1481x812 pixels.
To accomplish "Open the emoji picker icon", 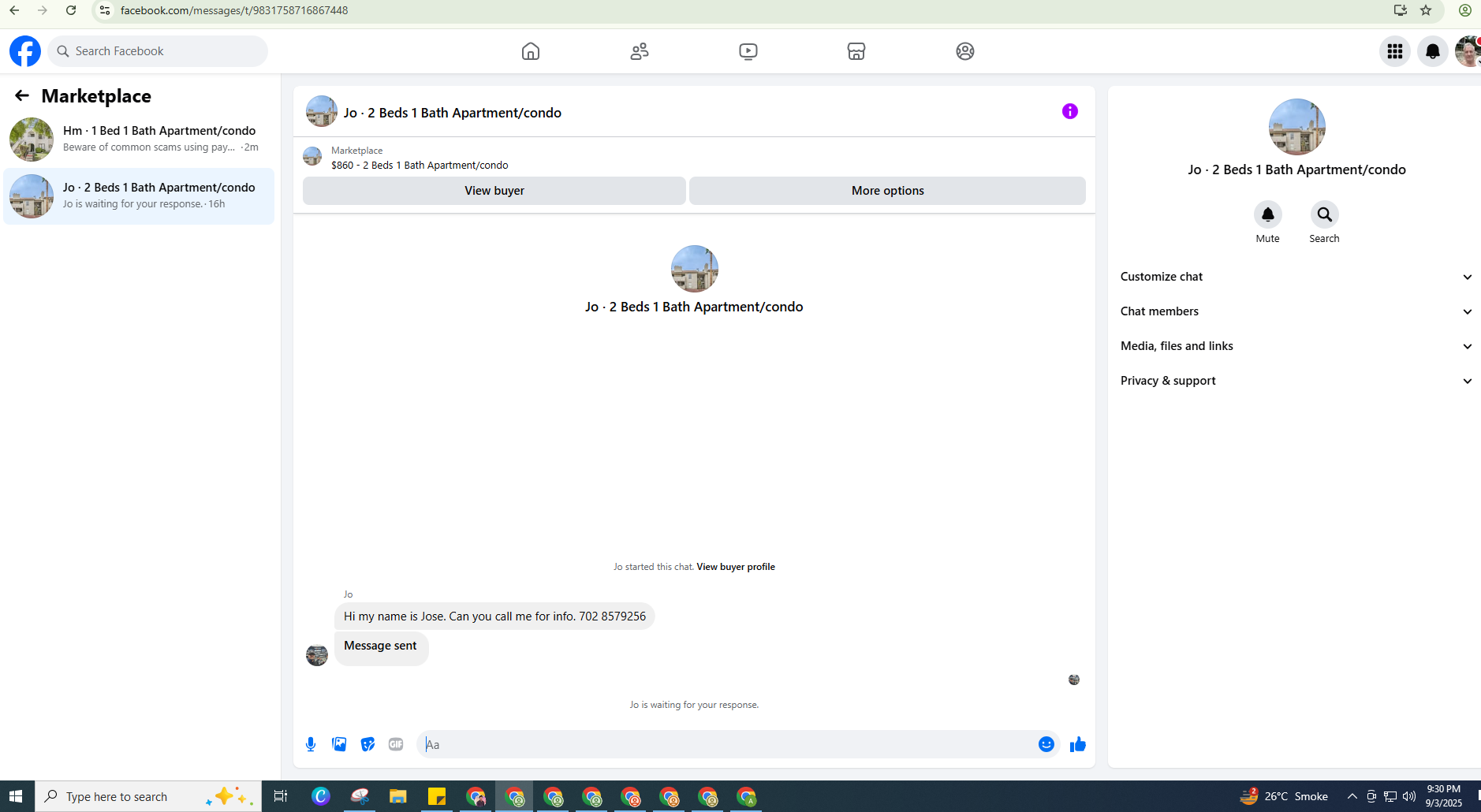I will 1046,744.
